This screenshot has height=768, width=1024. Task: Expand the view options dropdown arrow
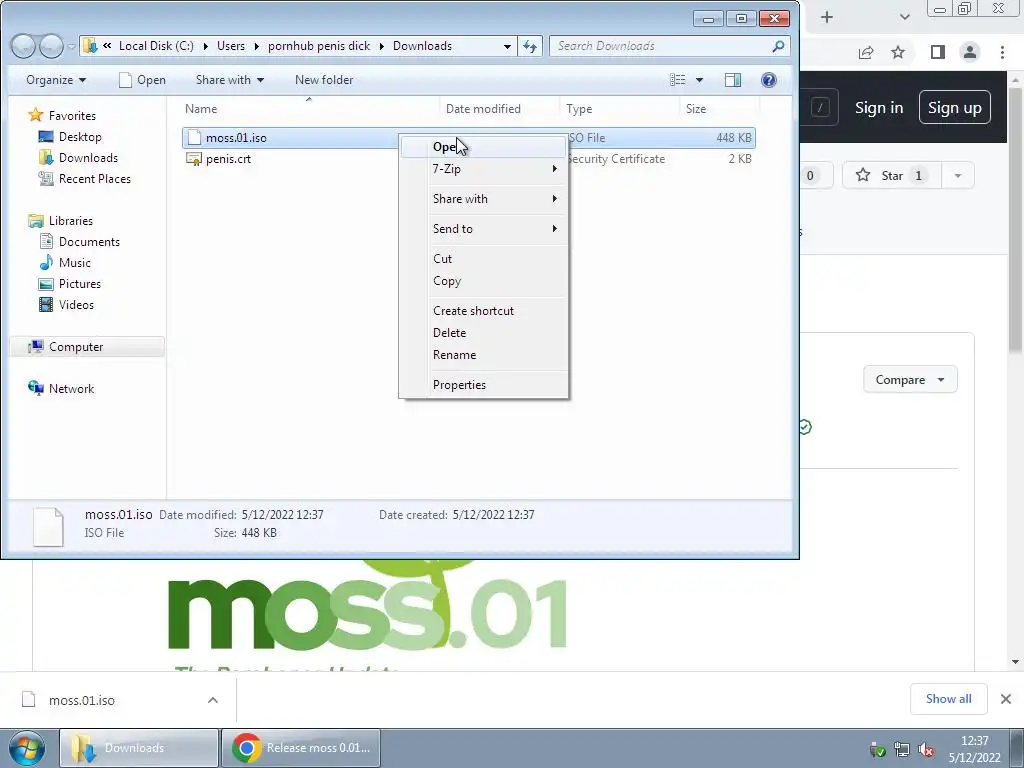point(699,80)
